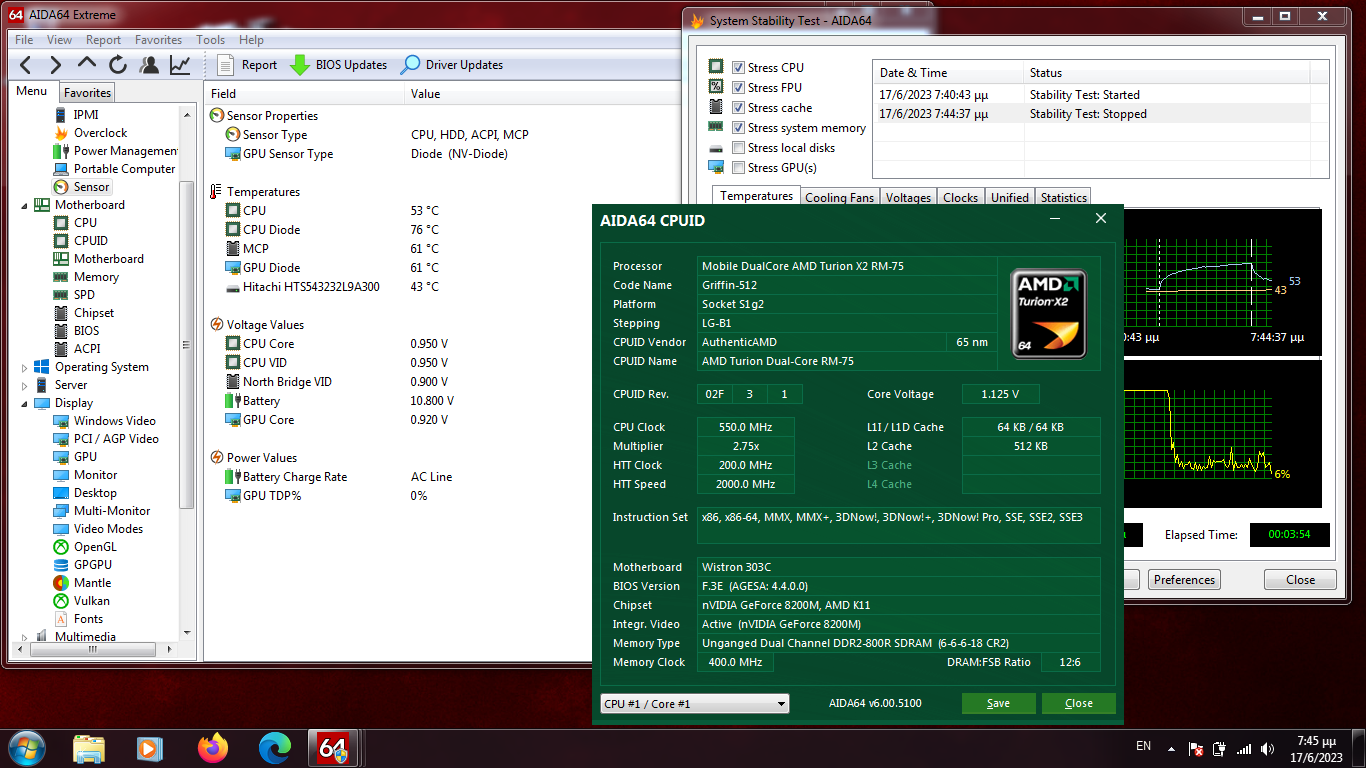Screen dimensions: 1366x768
Task: Switch to the Clocks tab
Action: tap(960, 197)
